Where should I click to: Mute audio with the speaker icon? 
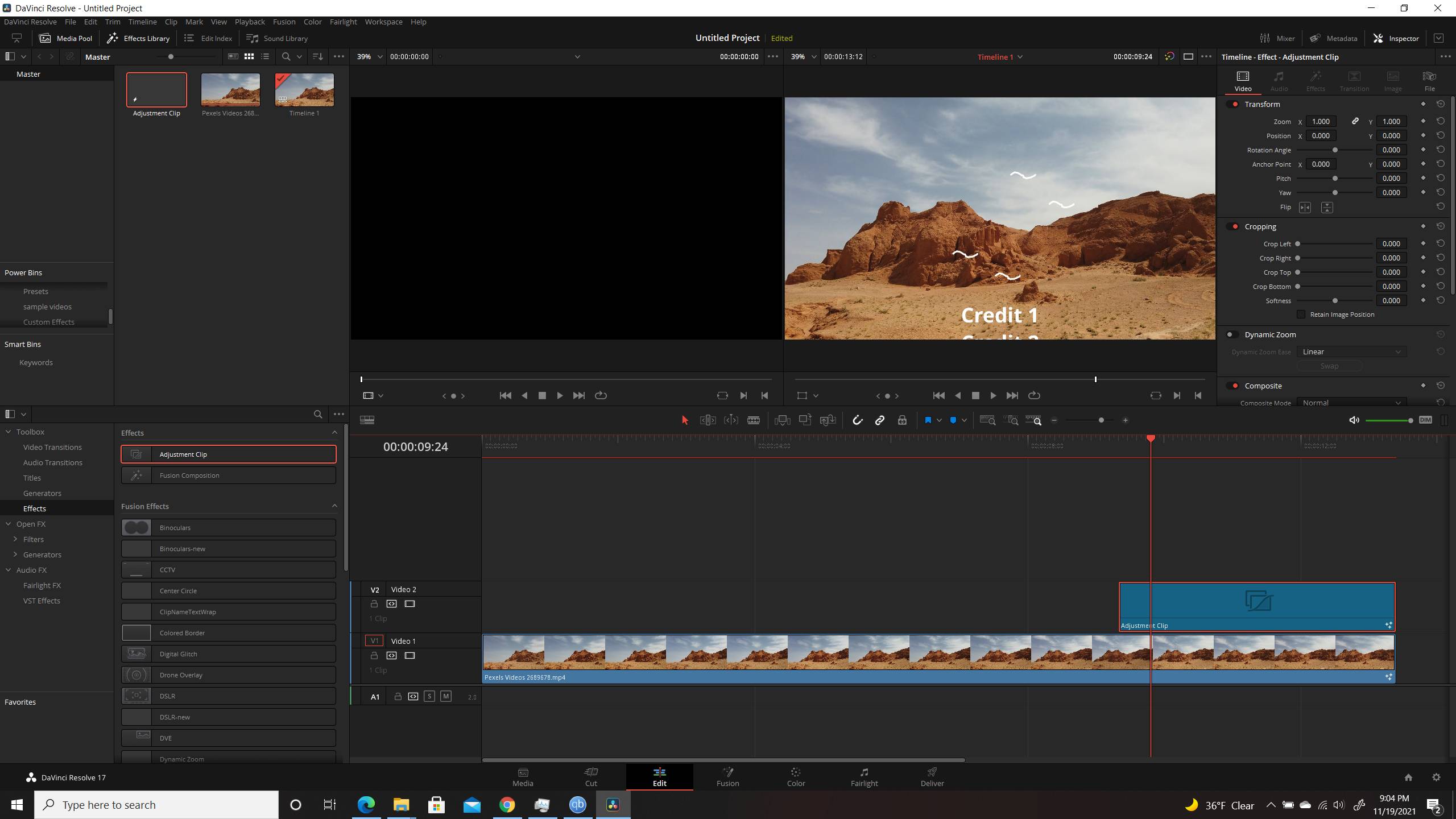[1354, 420]
